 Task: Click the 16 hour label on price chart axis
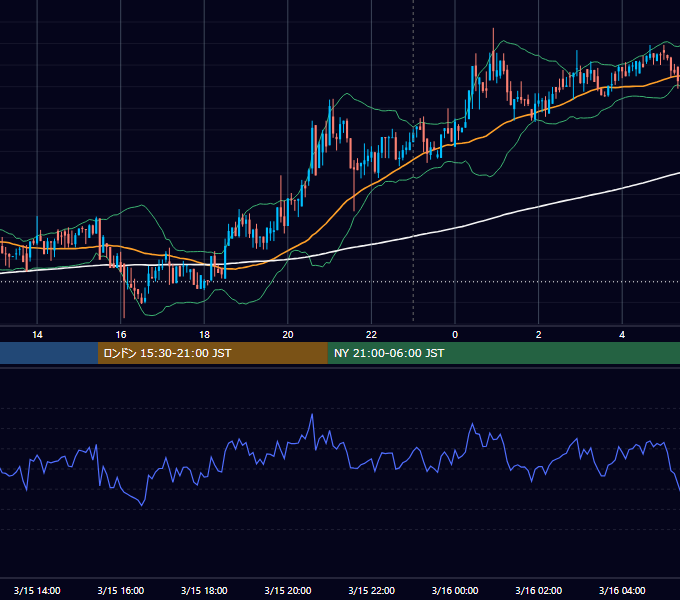pos(121,335)
